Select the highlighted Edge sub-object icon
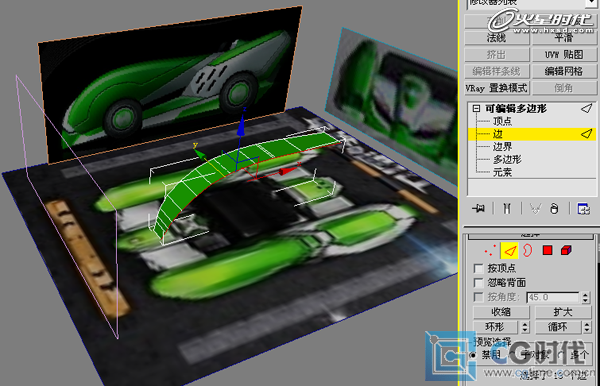The width and height of the screenshot is (600, 386). [x=510, y=251]
